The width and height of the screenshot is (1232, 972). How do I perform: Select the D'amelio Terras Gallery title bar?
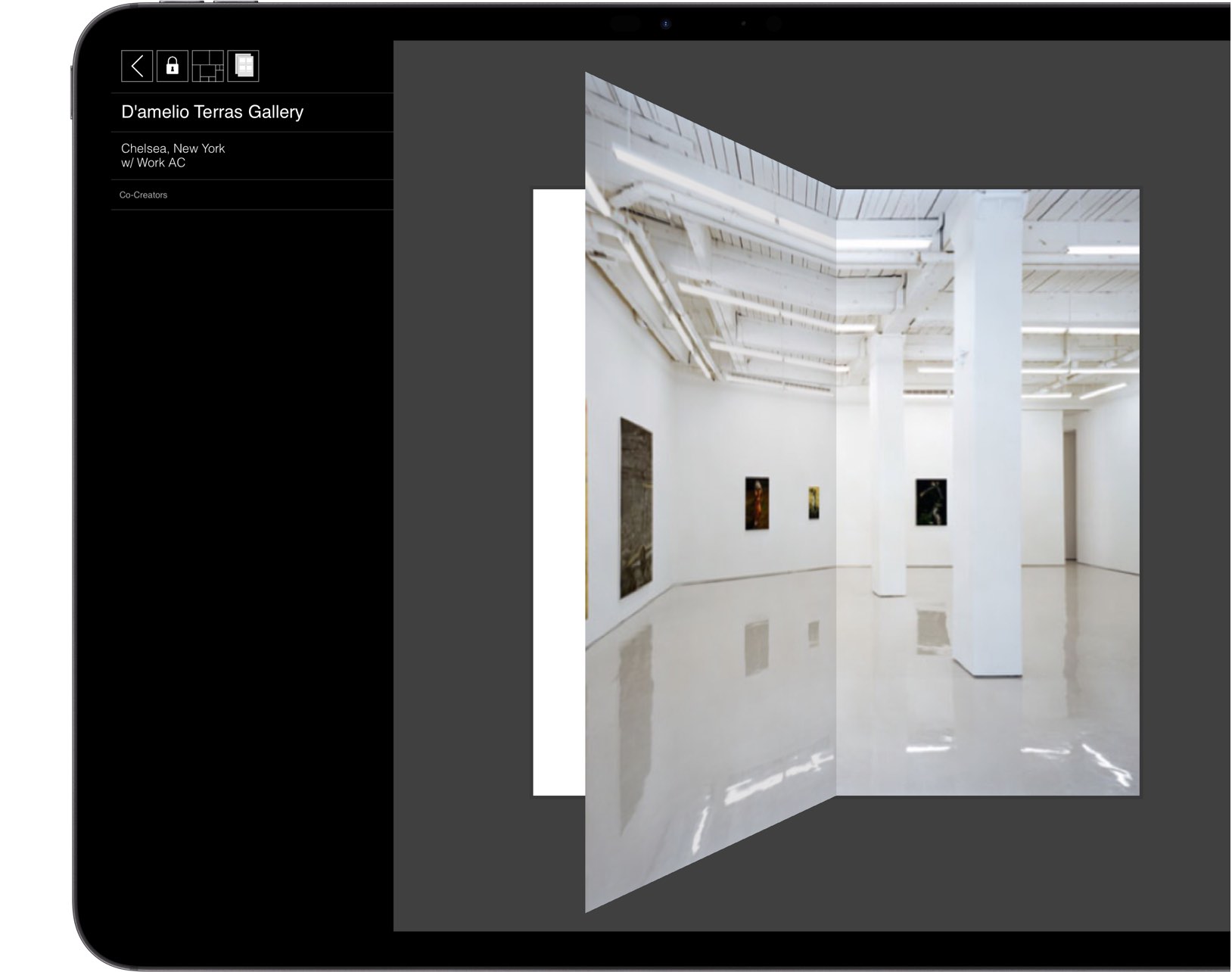211,111
